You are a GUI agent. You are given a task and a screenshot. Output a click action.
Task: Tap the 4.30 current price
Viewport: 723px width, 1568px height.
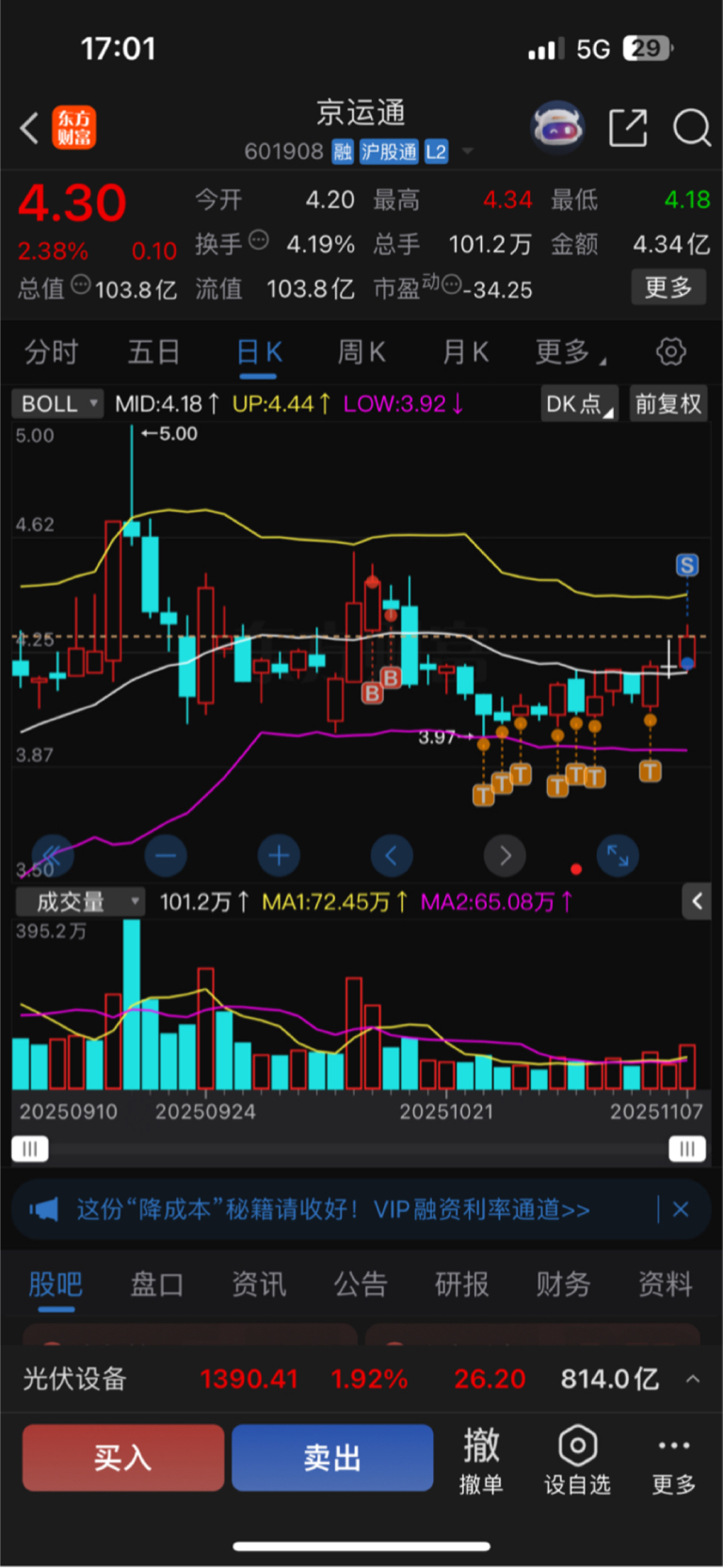point(72,203)
